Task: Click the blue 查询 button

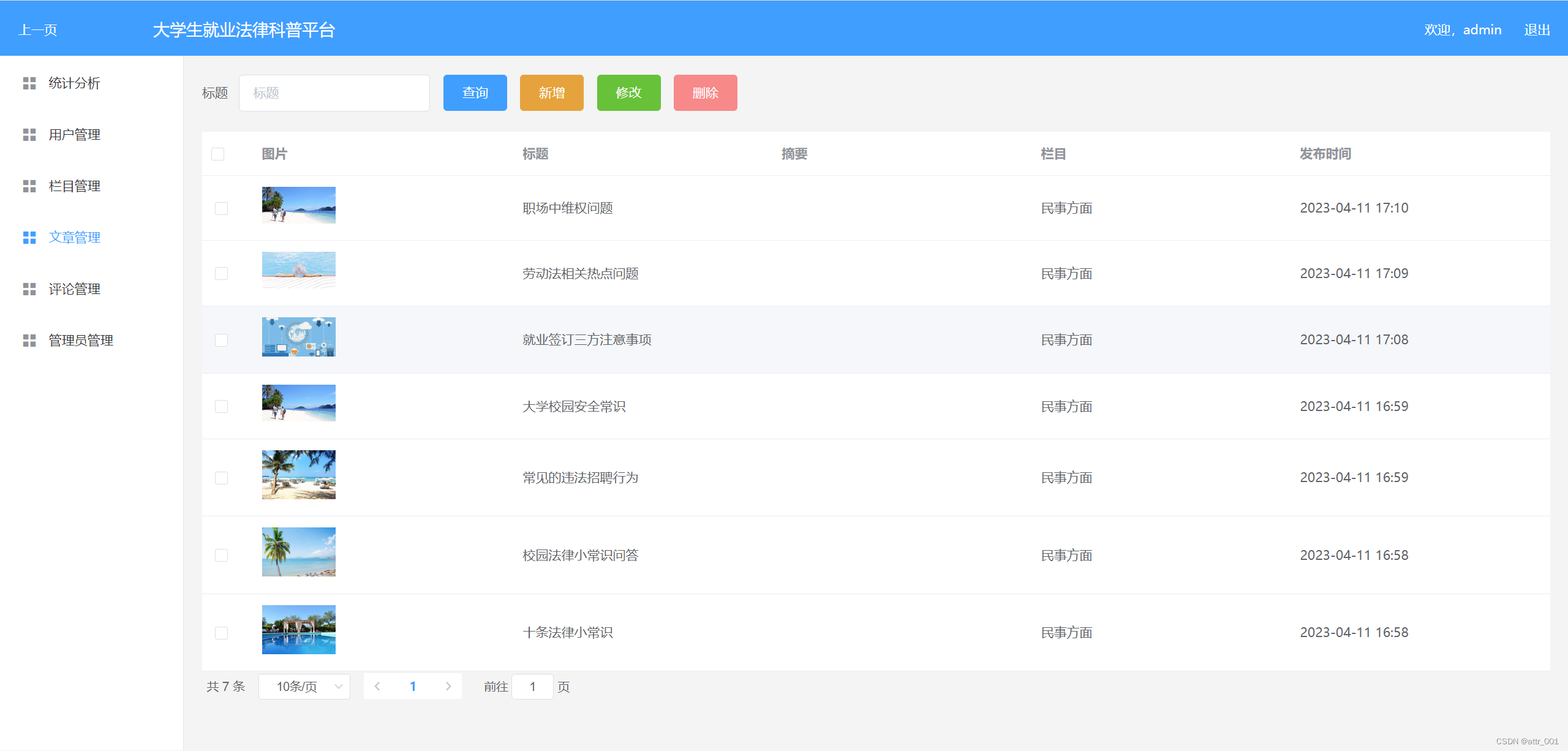Action: 475,93
